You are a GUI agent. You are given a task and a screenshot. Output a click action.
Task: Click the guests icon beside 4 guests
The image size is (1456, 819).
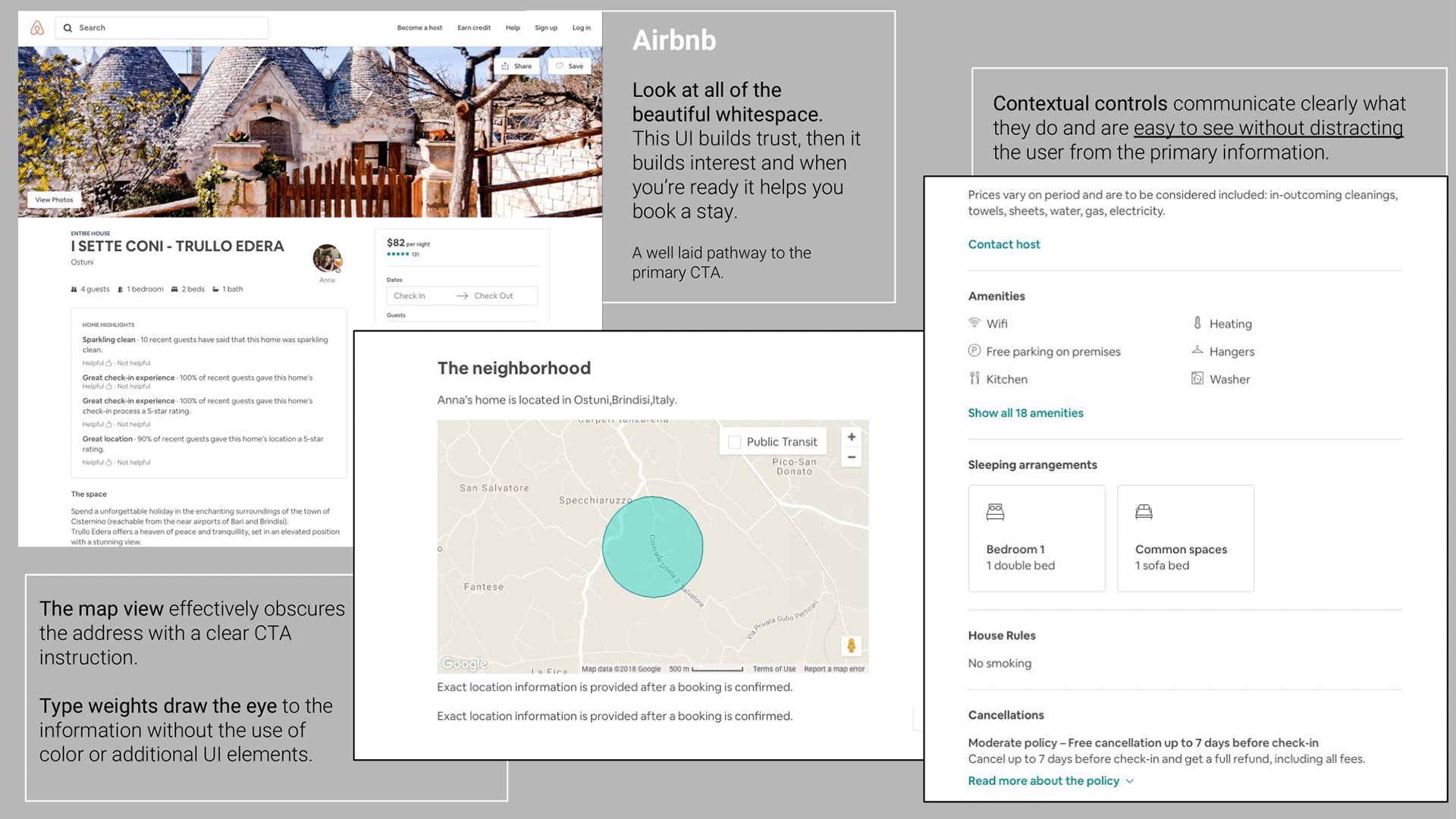point(74,290)
